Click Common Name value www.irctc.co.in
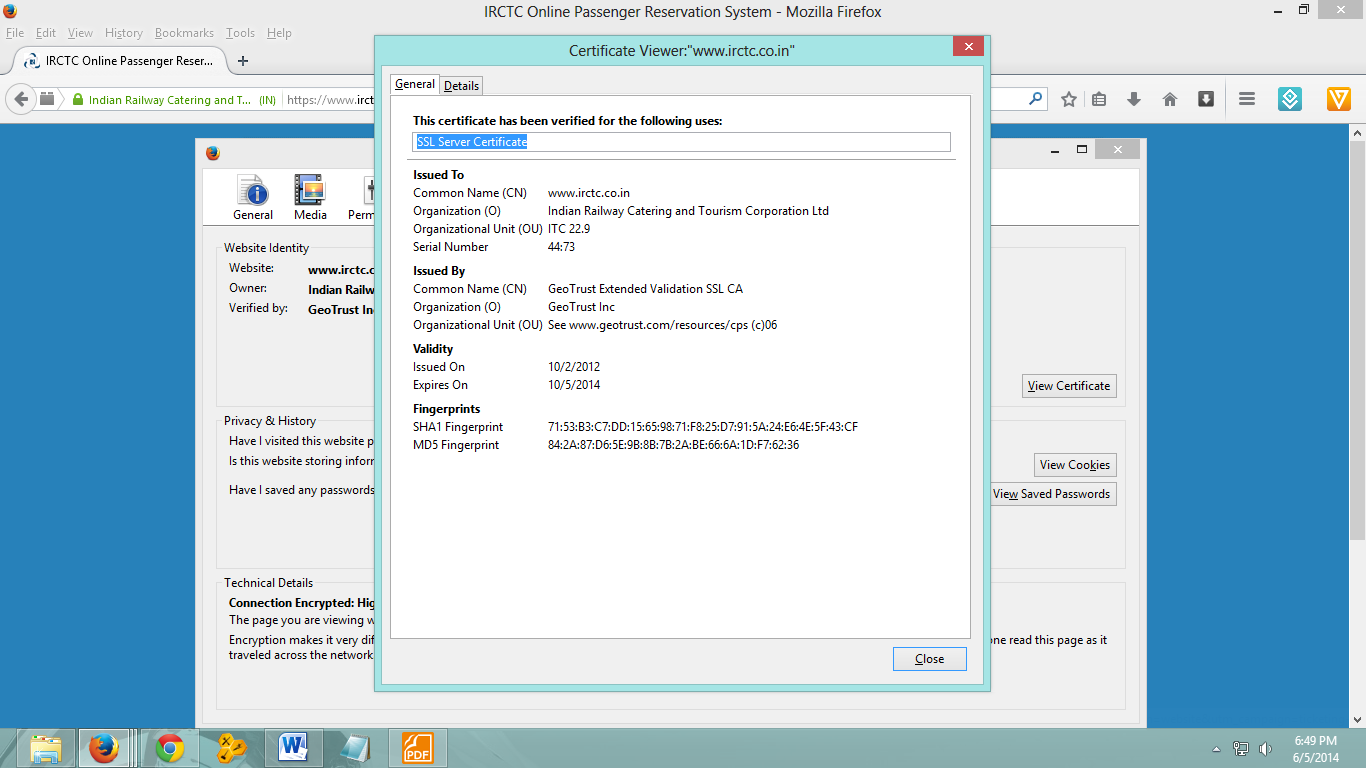The image size is (1366, 768). pyautogui.click(x=589, y=193)
